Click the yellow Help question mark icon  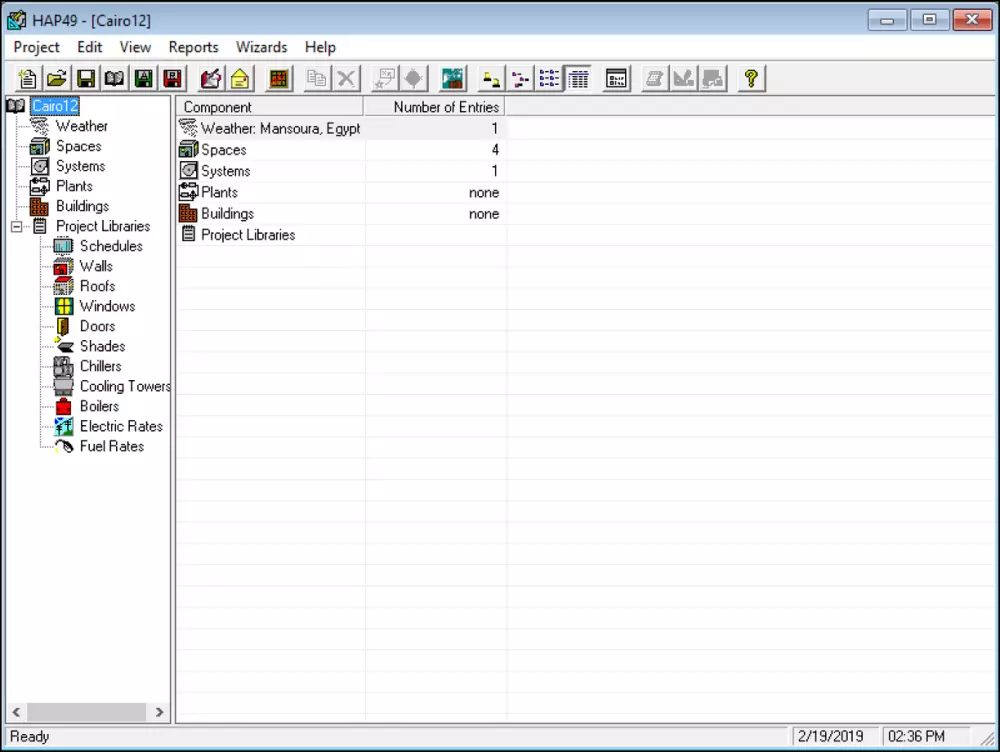[751, 78]
